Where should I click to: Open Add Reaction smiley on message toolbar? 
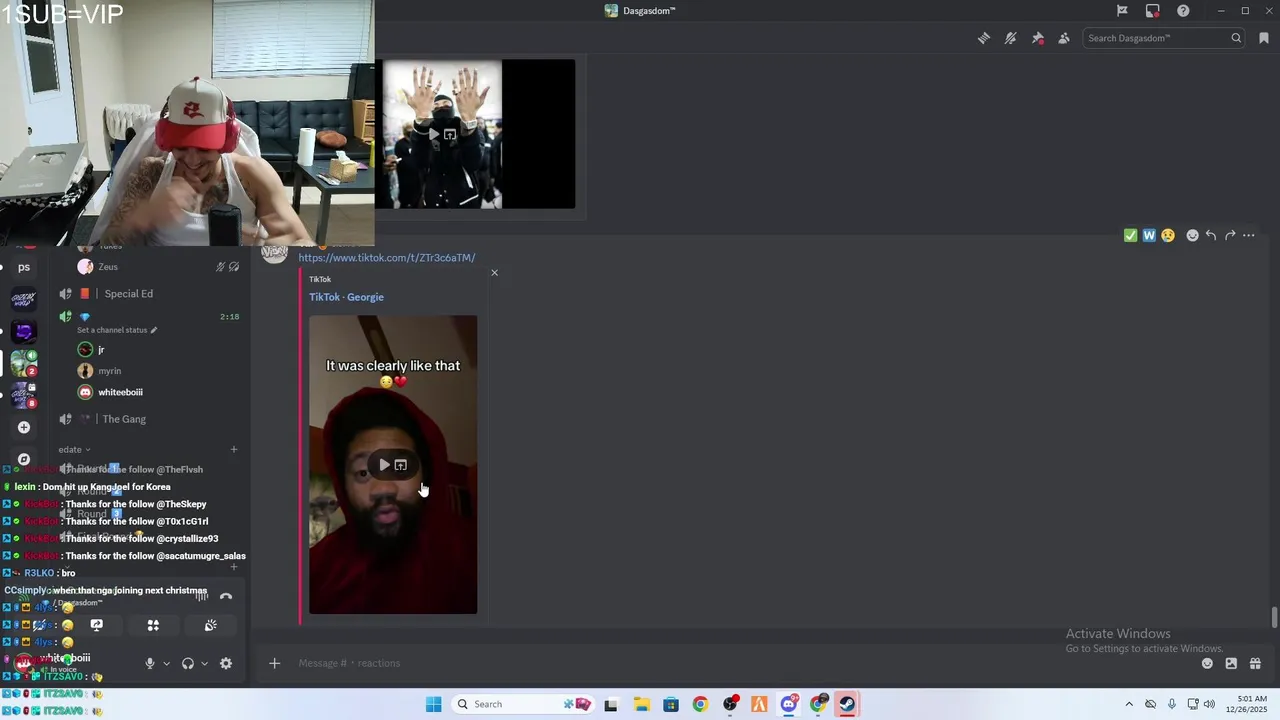pyautogui.click(x=1192, y=235)
